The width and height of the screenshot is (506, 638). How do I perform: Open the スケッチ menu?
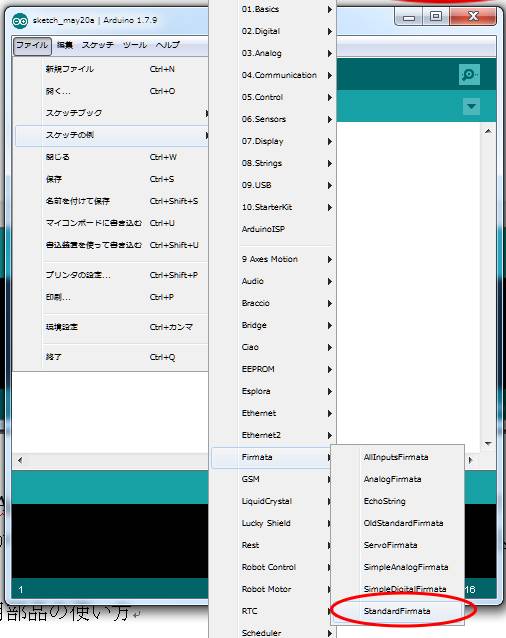(x=98, y=45)
